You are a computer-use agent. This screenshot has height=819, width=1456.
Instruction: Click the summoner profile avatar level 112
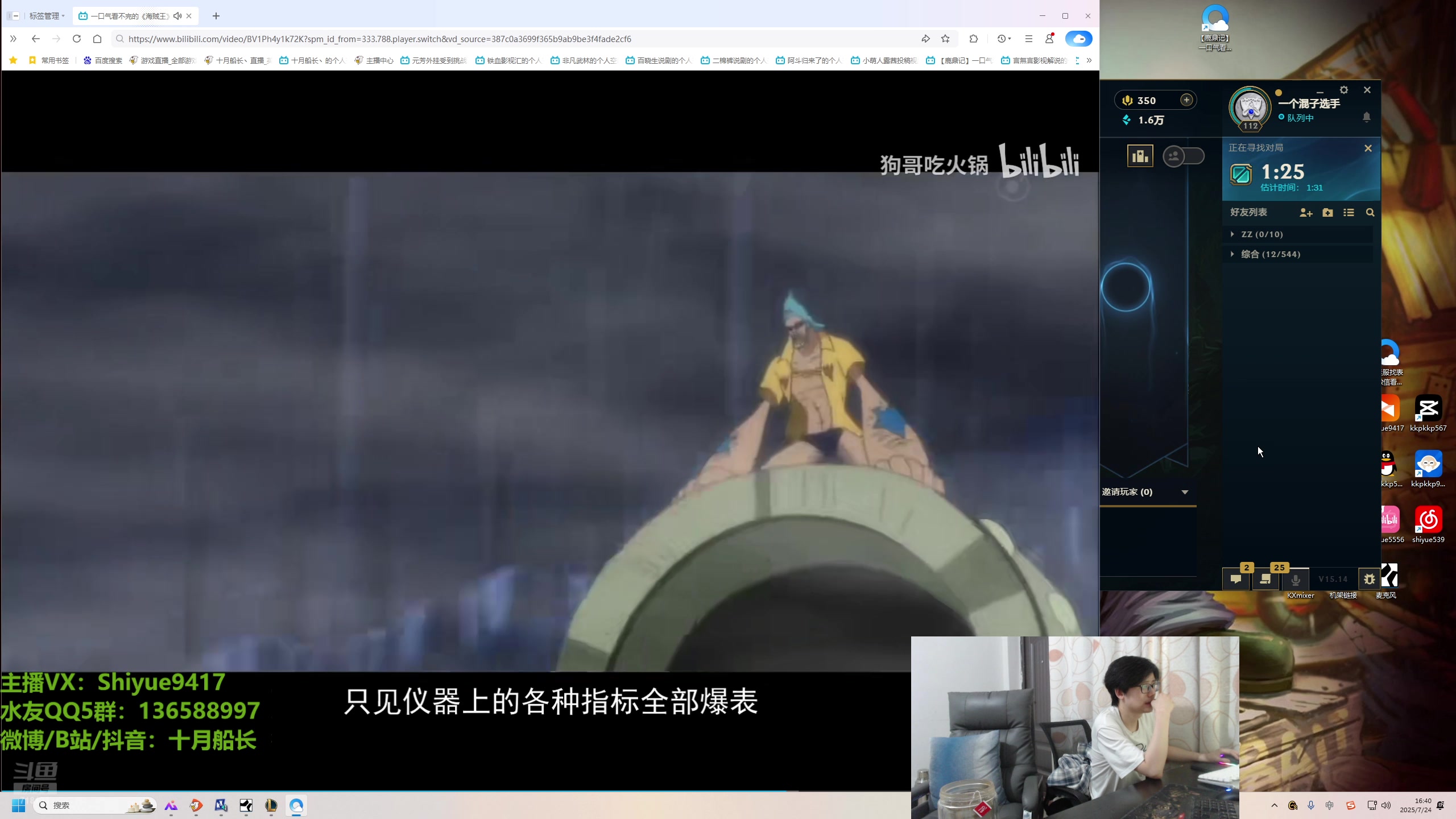point(1250,108)
